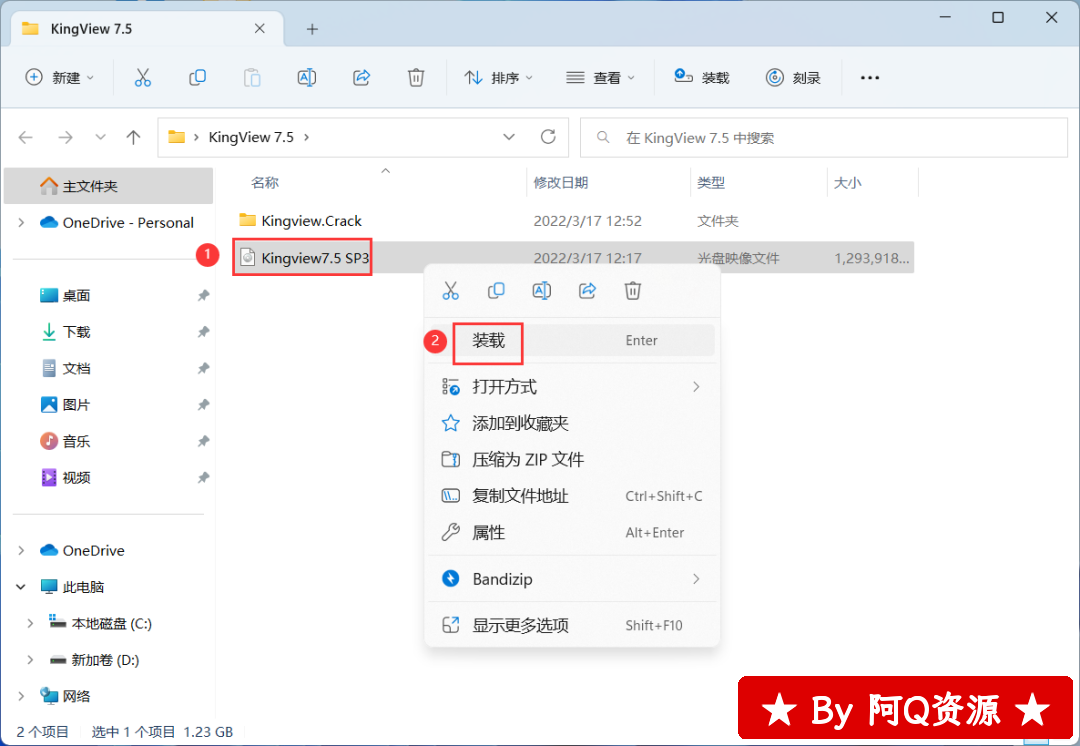Image resolution: width=1080 pixels, height=746 pixels.
Task: Click the Cut icon in the toolbar
Action: click(x=143, y=77)
